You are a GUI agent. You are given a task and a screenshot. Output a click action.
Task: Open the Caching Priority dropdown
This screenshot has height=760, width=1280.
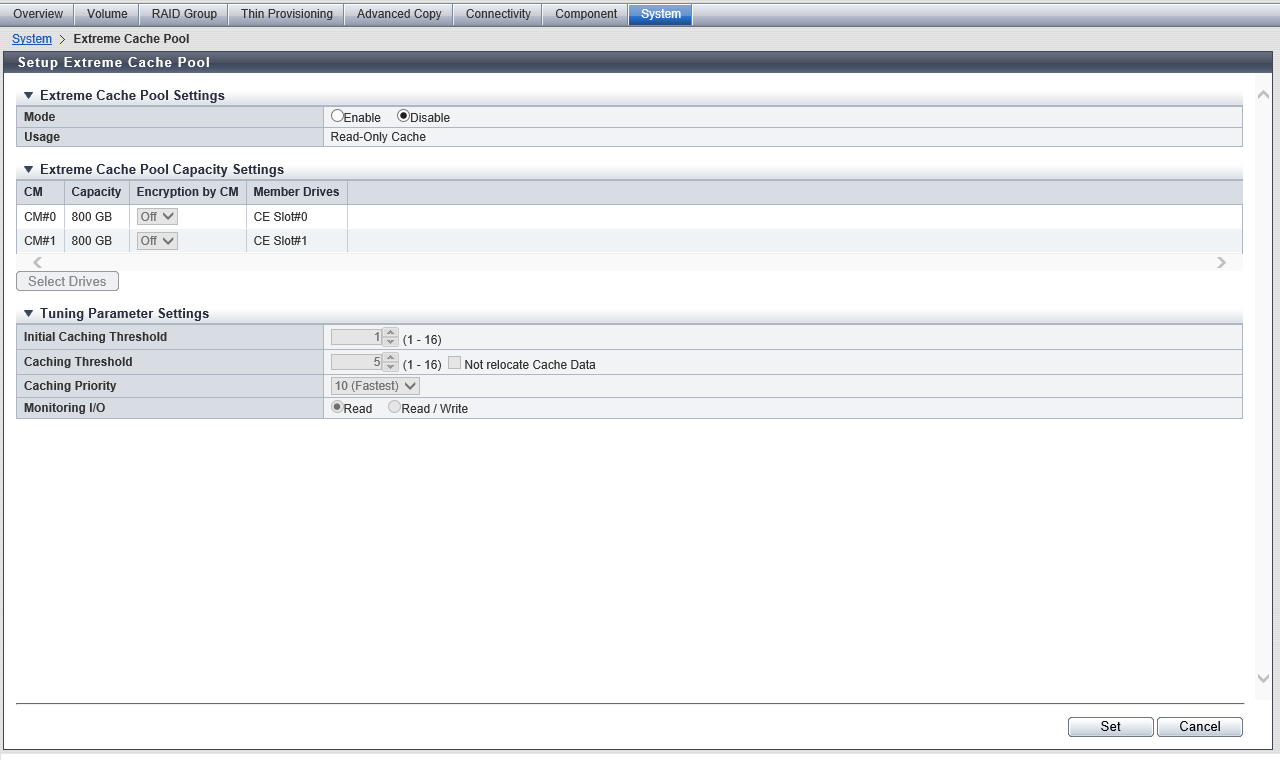tap(376, 386)
